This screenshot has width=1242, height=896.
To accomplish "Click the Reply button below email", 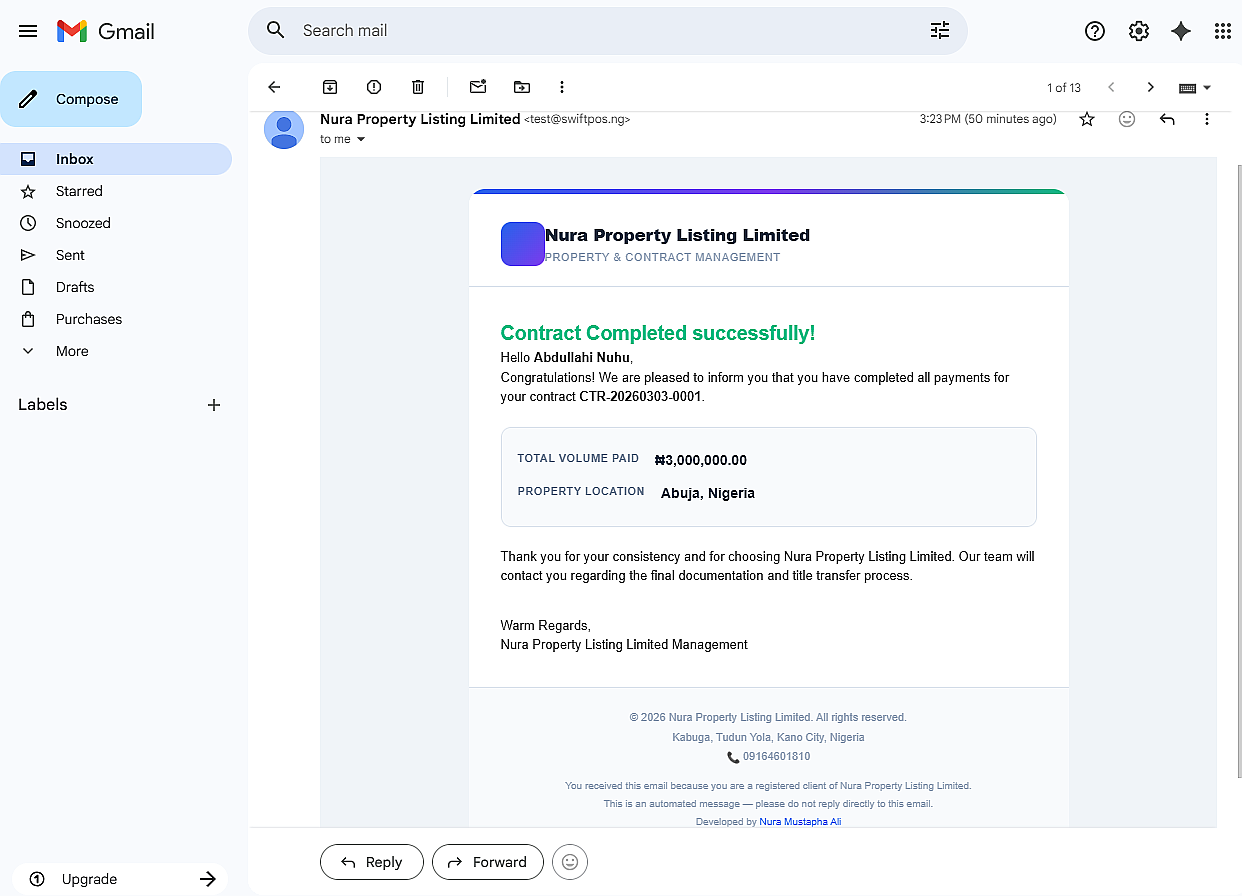I will pos(372,862).
